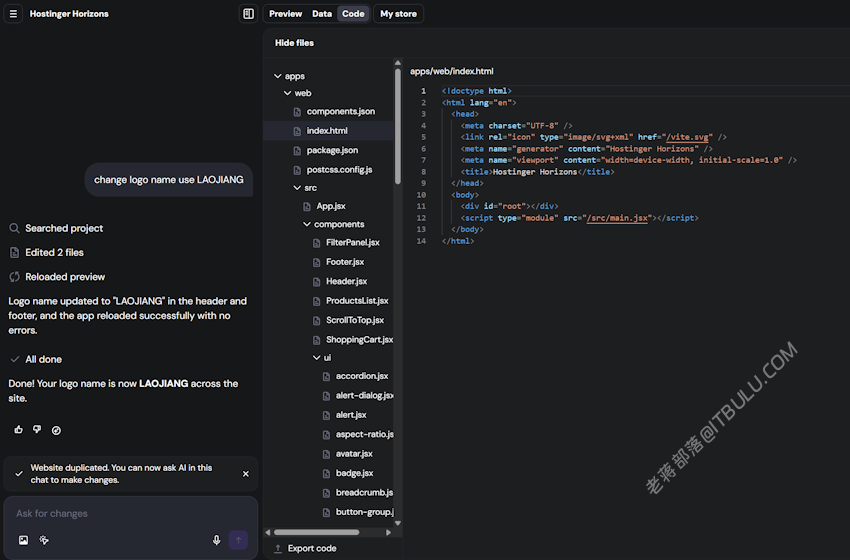Open aspect-ratio.jsx file
850x560 pixels.
pyautogui.click(x=364, y=435)
